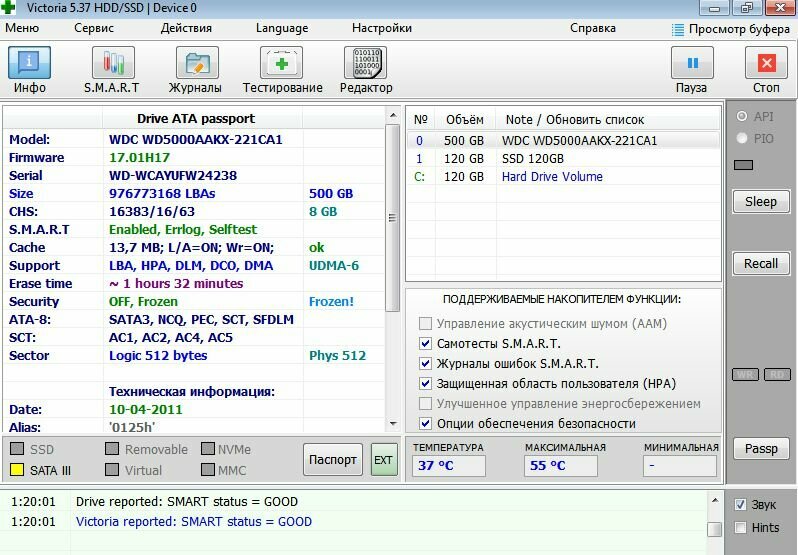Click Note / Обновить список header
Image resolution: width=798 pixels, height=555 pixels.
(x=575, y=120)
